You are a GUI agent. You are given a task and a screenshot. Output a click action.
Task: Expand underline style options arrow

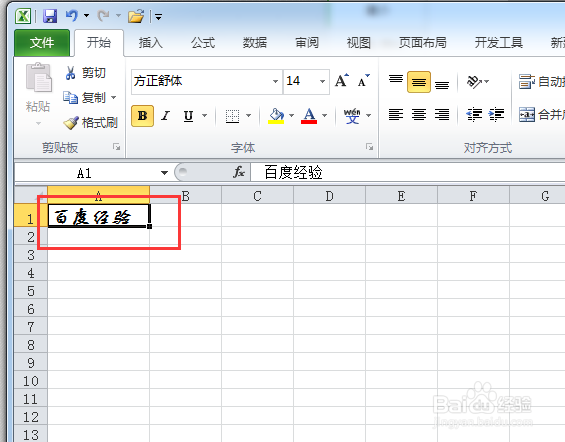coord(204,116)
